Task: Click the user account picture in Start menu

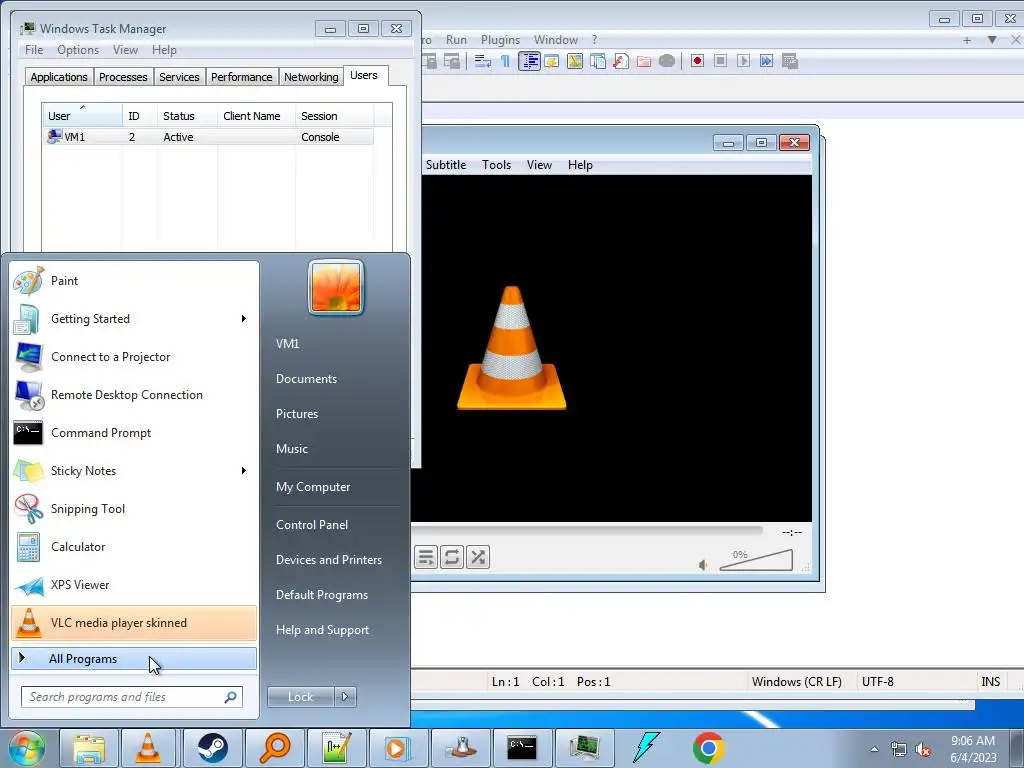Action: (x=336, y=287)
